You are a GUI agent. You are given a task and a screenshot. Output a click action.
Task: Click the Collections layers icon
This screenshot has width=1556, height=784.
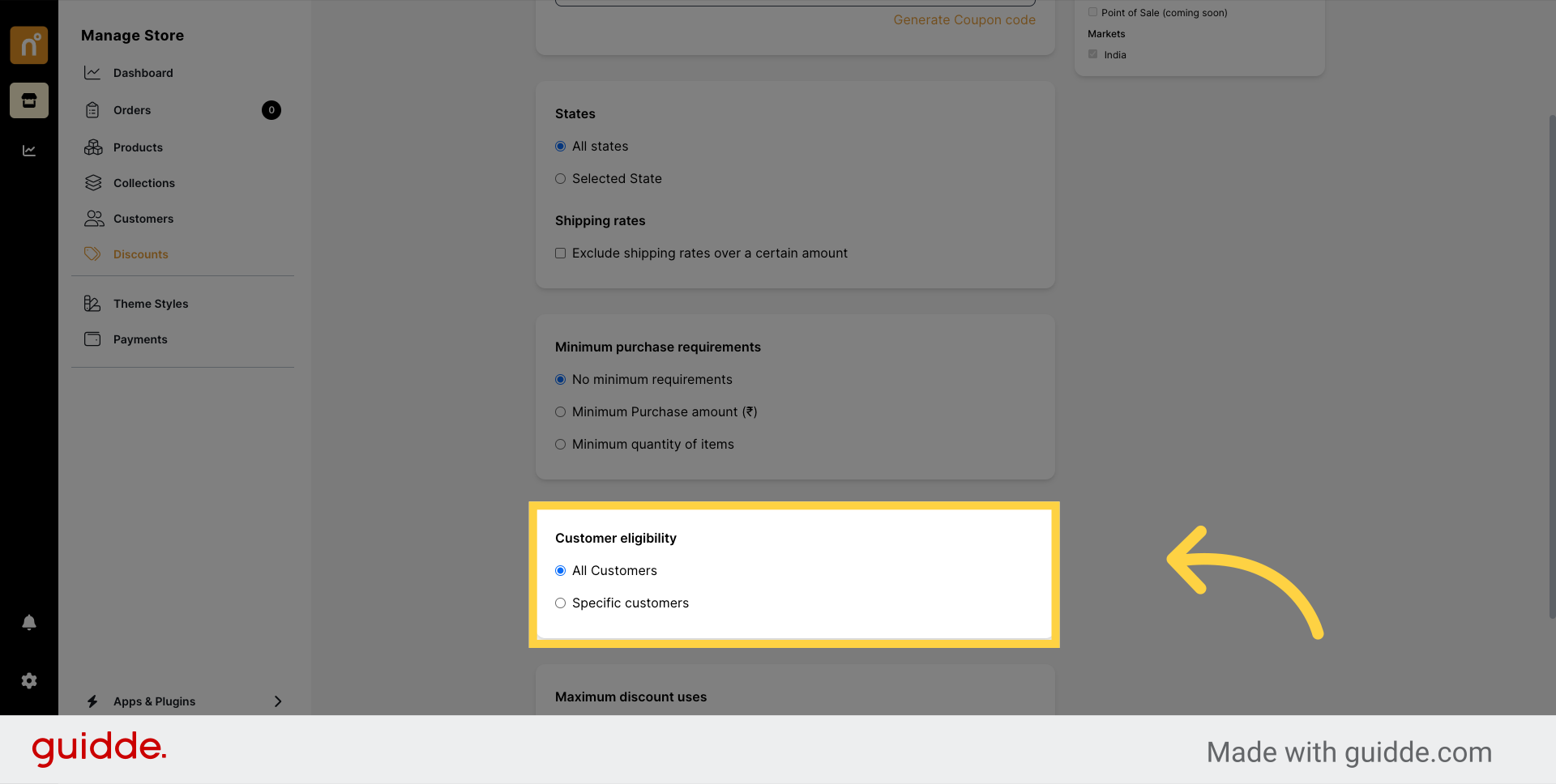click(93, 183)
